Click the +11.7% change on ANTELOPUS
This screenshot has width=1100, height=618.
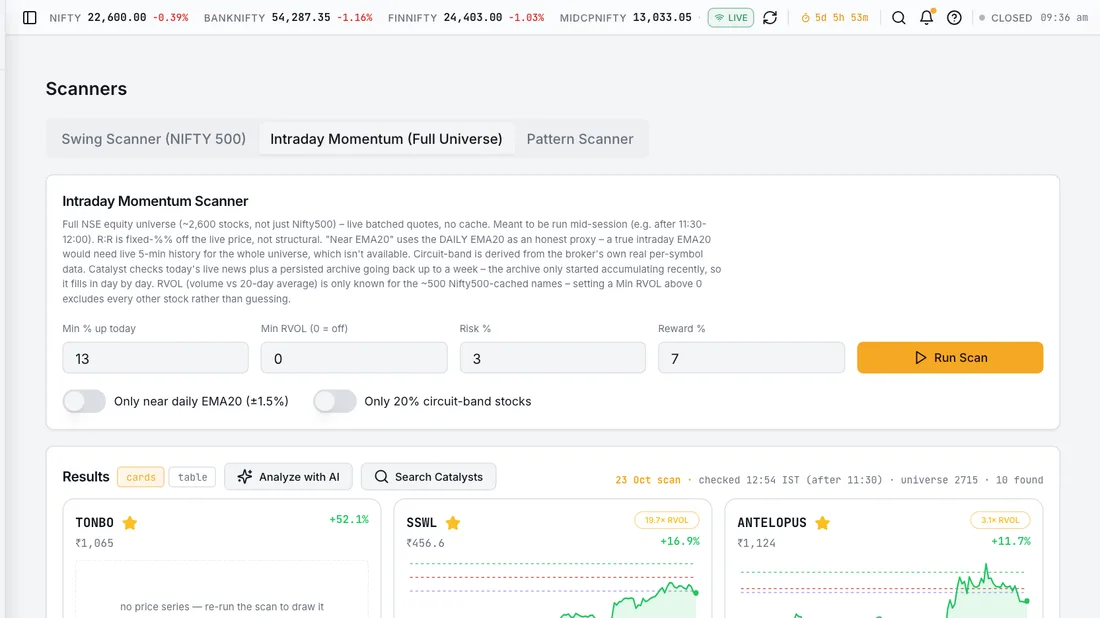click(1011, 541)
